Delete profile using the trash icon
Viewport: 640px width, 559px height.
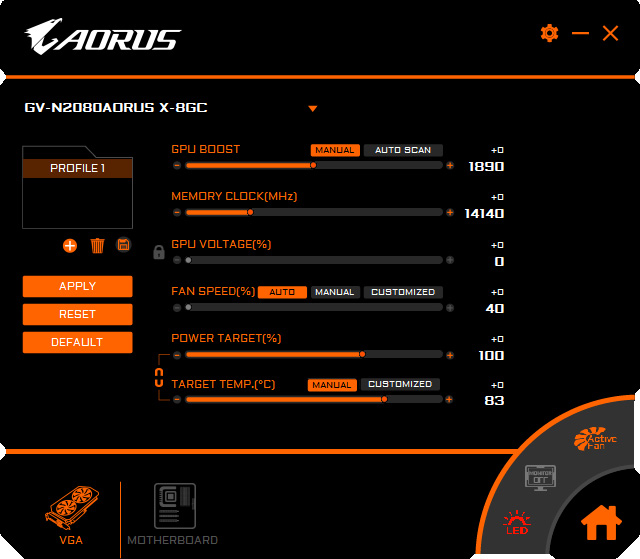tap(97, 246)
